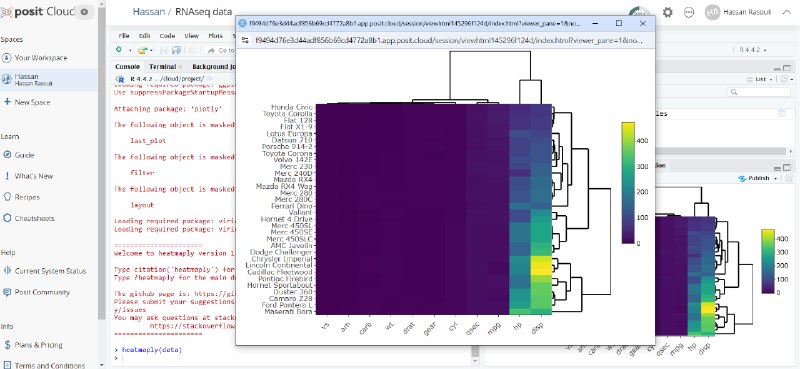View Current System Status

point(50,271)
